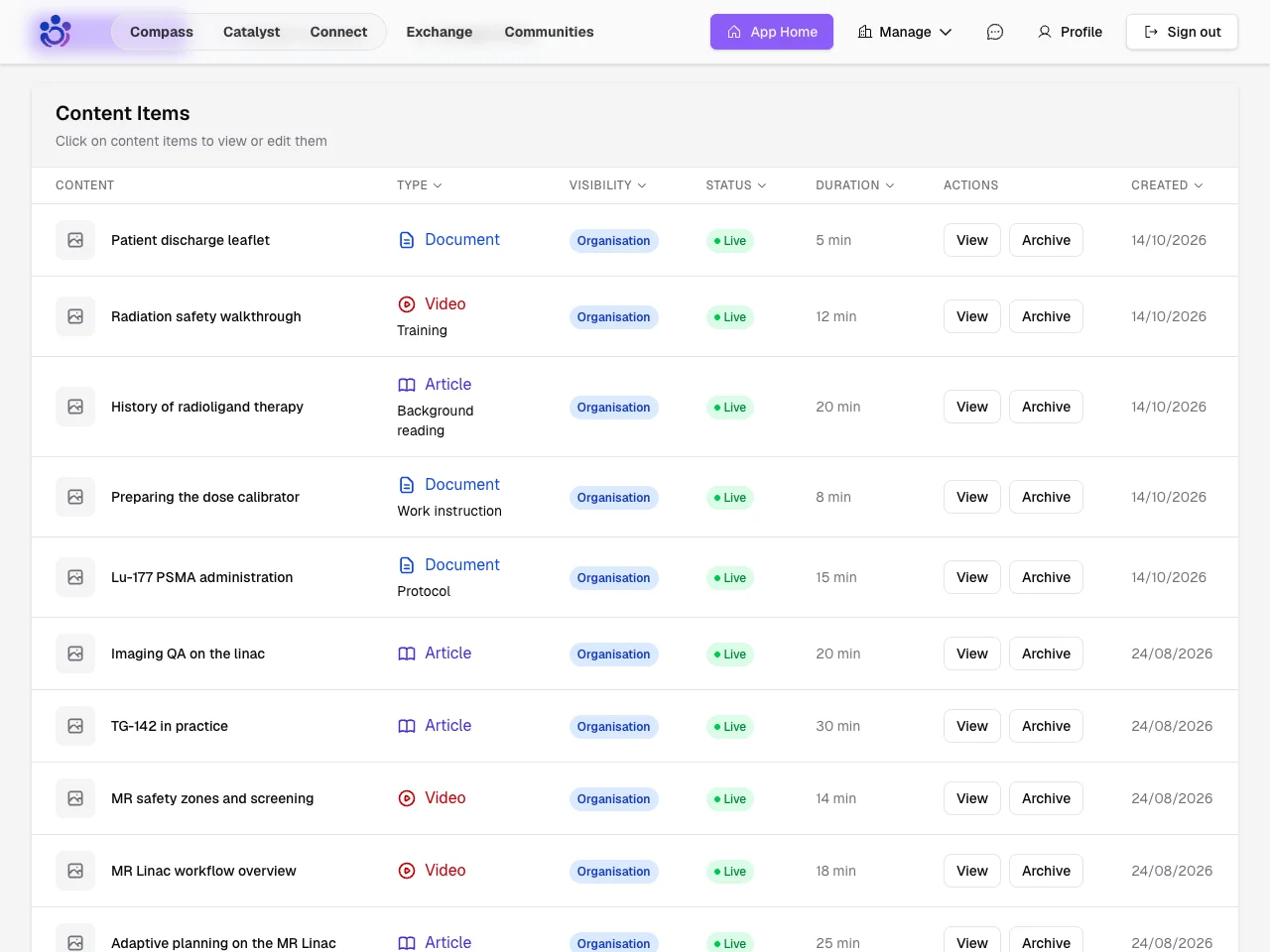Go to App Home
Viewport: 1270px width, 952px height.
point(772,32)
